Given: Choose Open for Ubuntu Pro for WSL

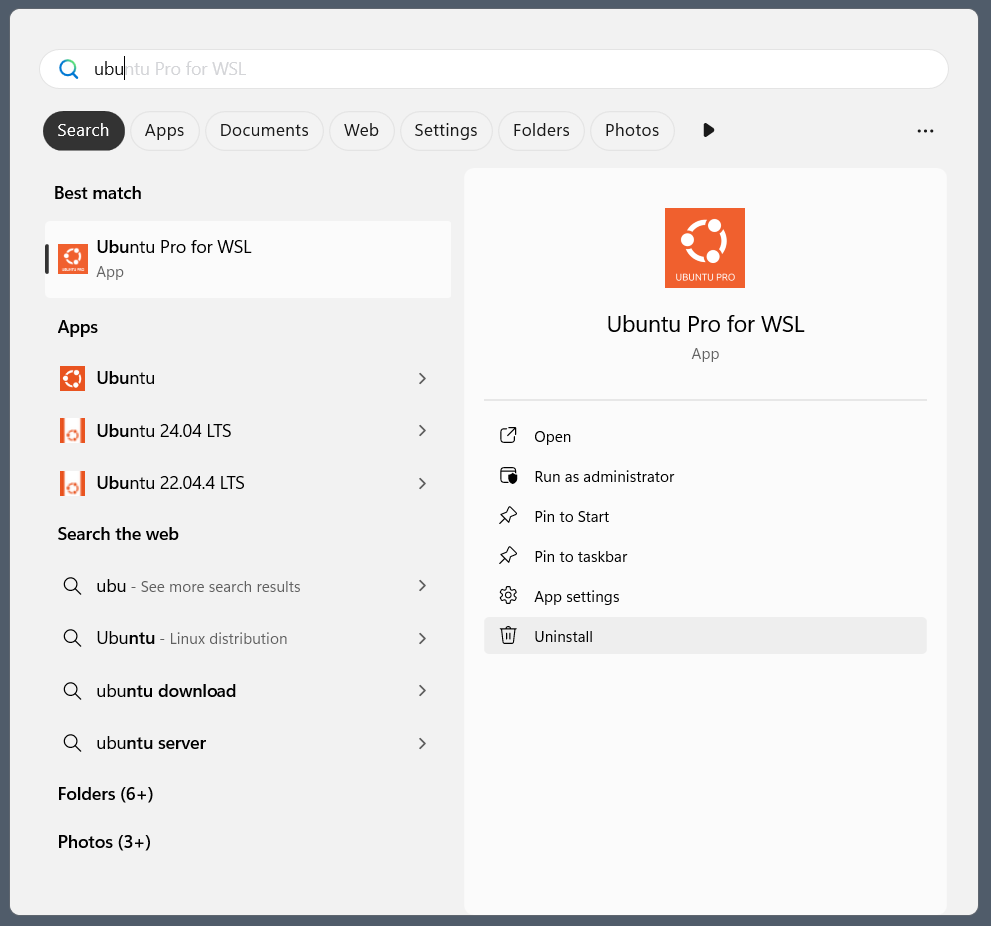Looking at the screenshot, I should pyautogui.click(x=705, y=436).
